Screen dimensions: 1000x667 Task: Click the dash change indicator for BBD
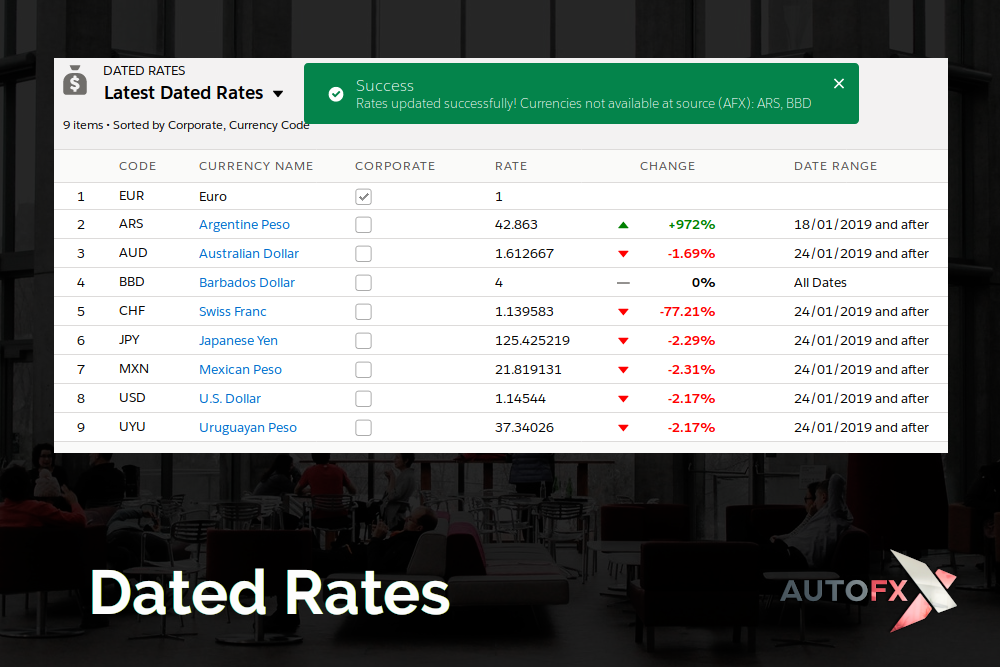(623, 283)
